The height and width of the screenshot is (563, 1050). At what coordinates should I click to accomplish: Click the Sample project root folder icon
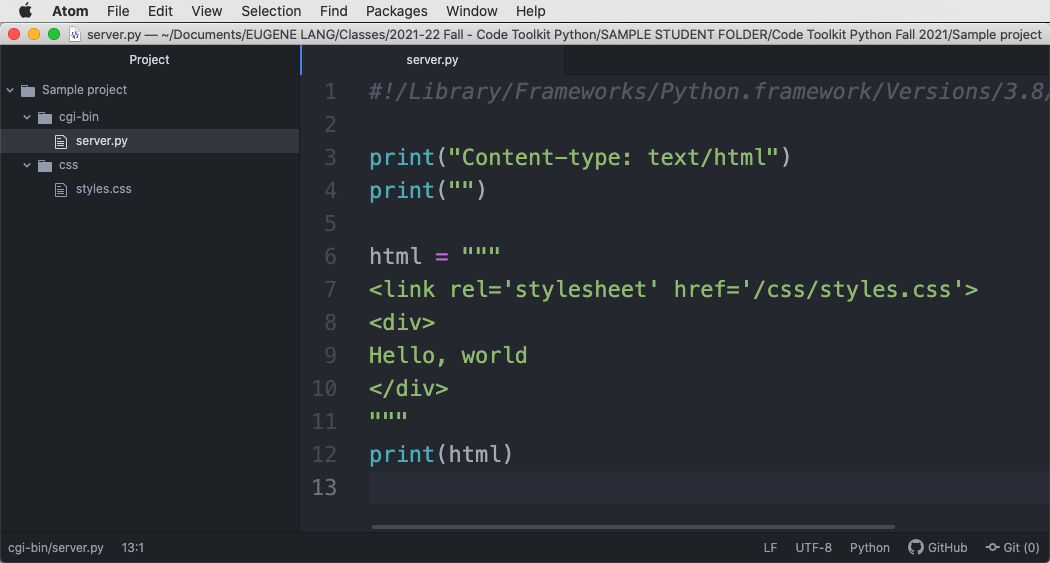coord(28,90)
